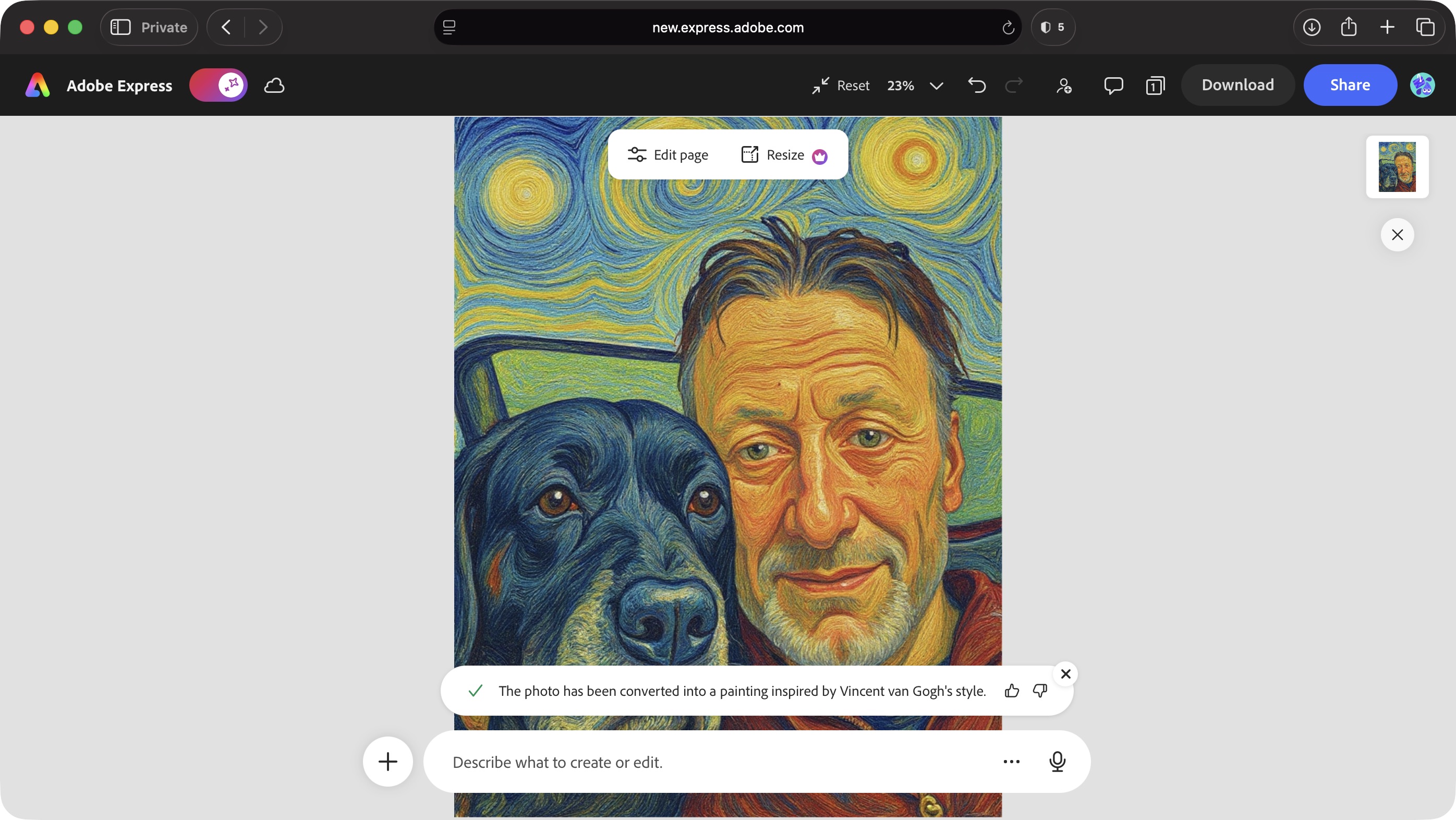1456x820 pixels.
Task: Open the user profile avatar
Action: point(1423,86)
